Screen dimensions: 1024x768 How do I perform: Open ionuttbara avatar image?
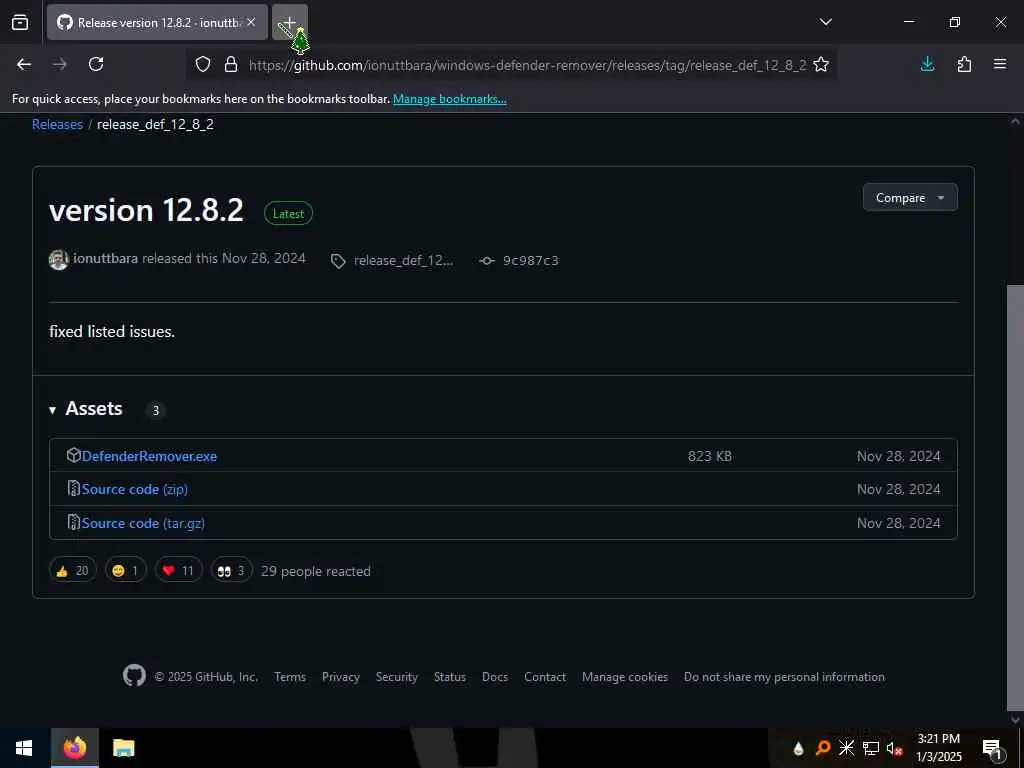[59, 259]
